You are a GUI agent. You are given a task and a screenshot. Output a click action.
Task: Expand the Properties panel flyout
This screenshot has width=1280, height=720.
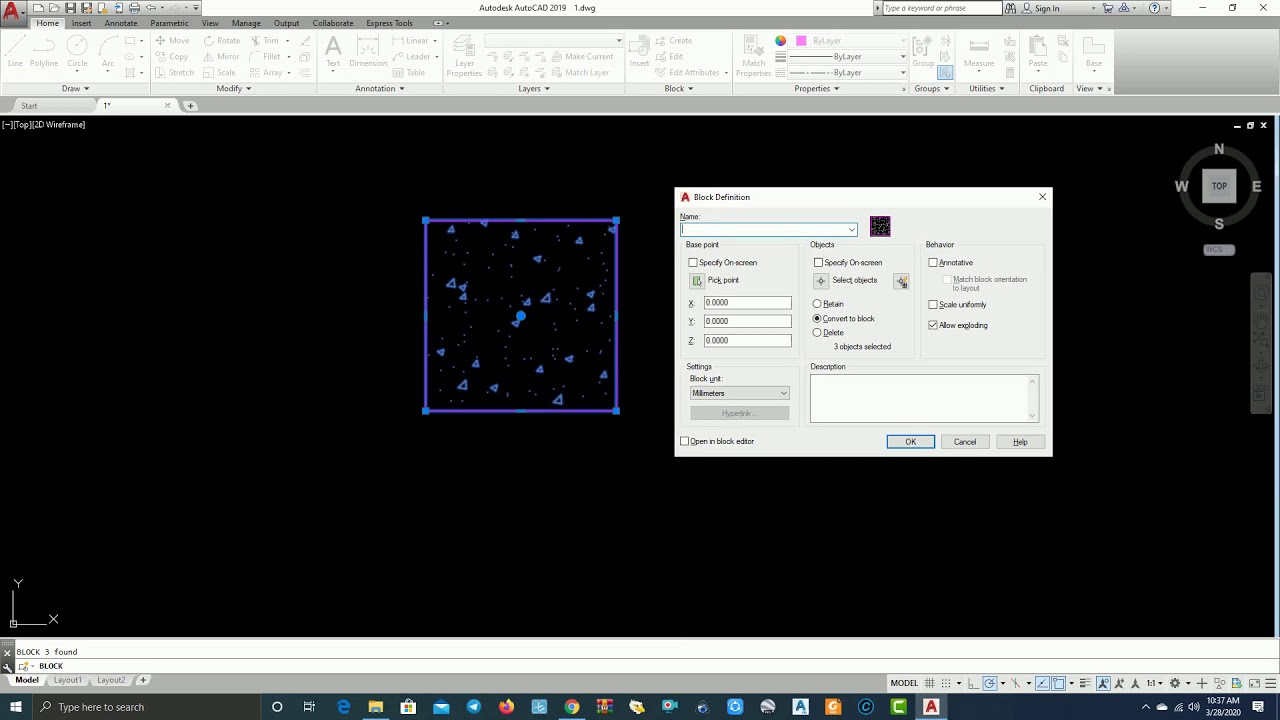(x=817, y=88)
